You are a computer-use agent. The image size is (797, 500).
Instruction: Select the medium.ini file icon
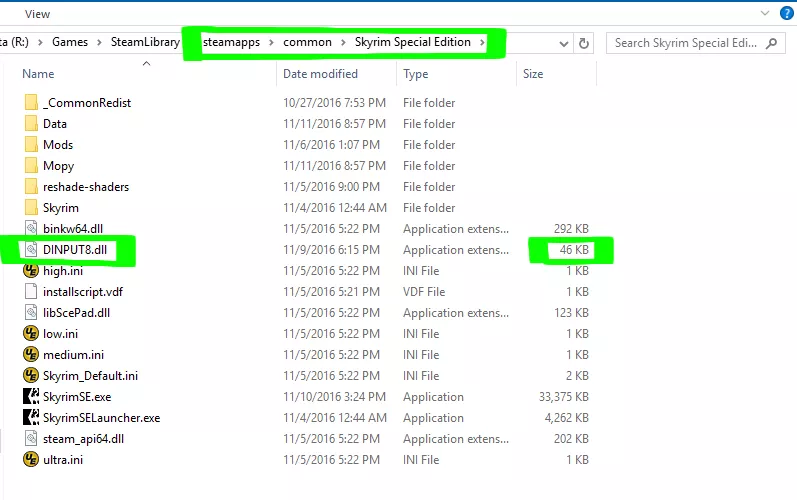pyautogui.click(x=31, y=355)
